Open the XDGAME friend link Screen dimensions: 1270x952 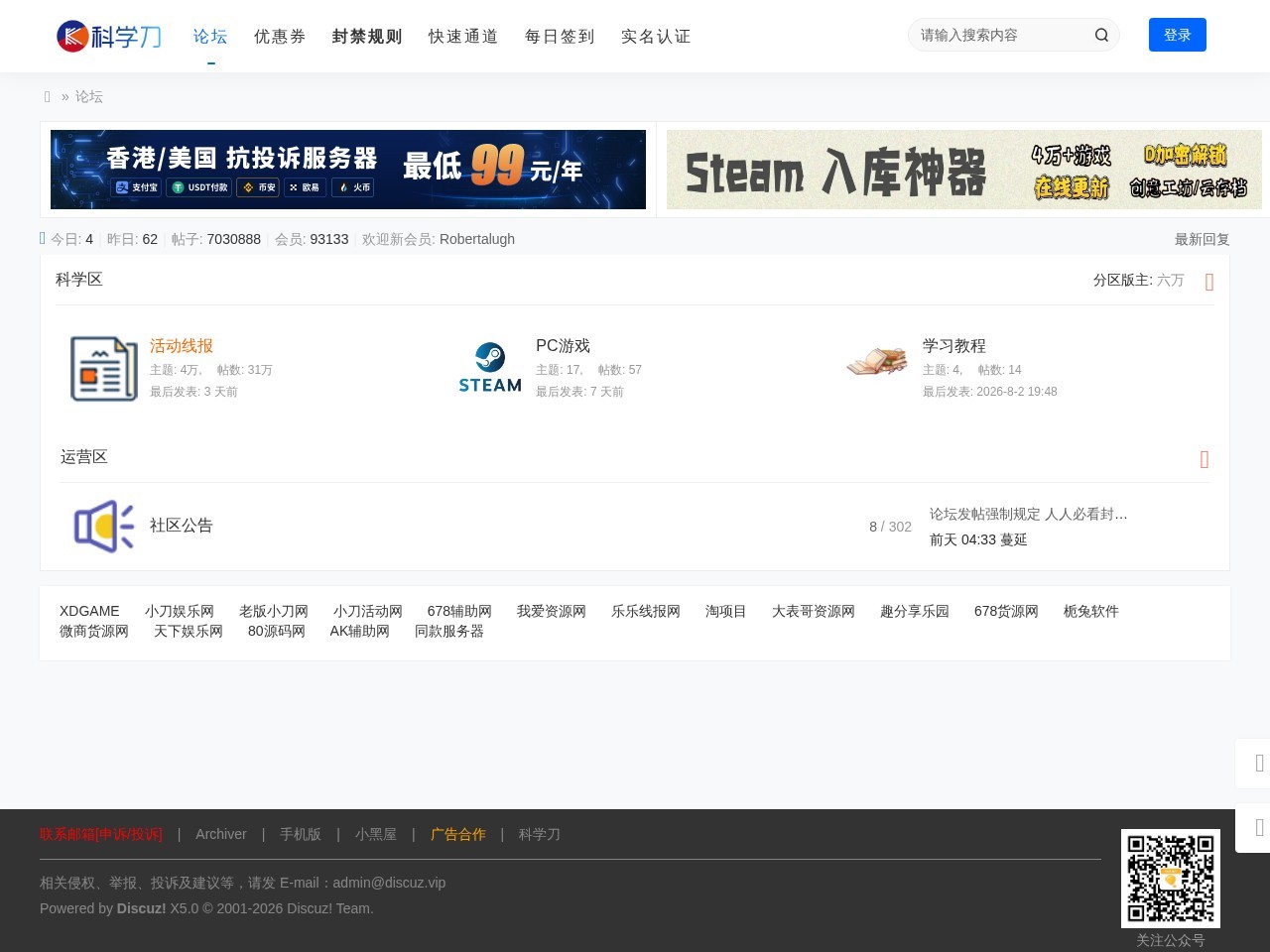(x=89, y=611)
